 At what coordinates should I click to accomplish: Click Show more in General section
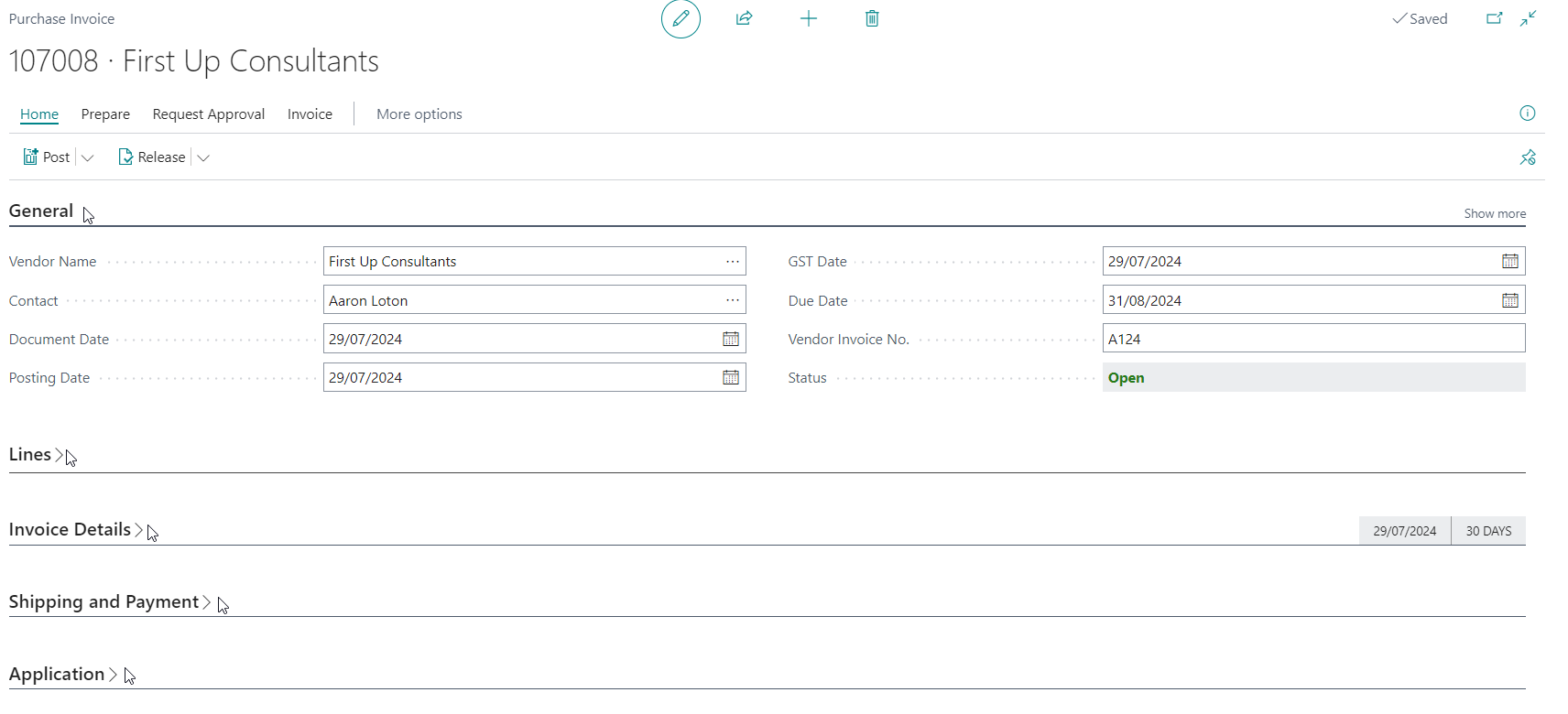(x=1494, y=214)
